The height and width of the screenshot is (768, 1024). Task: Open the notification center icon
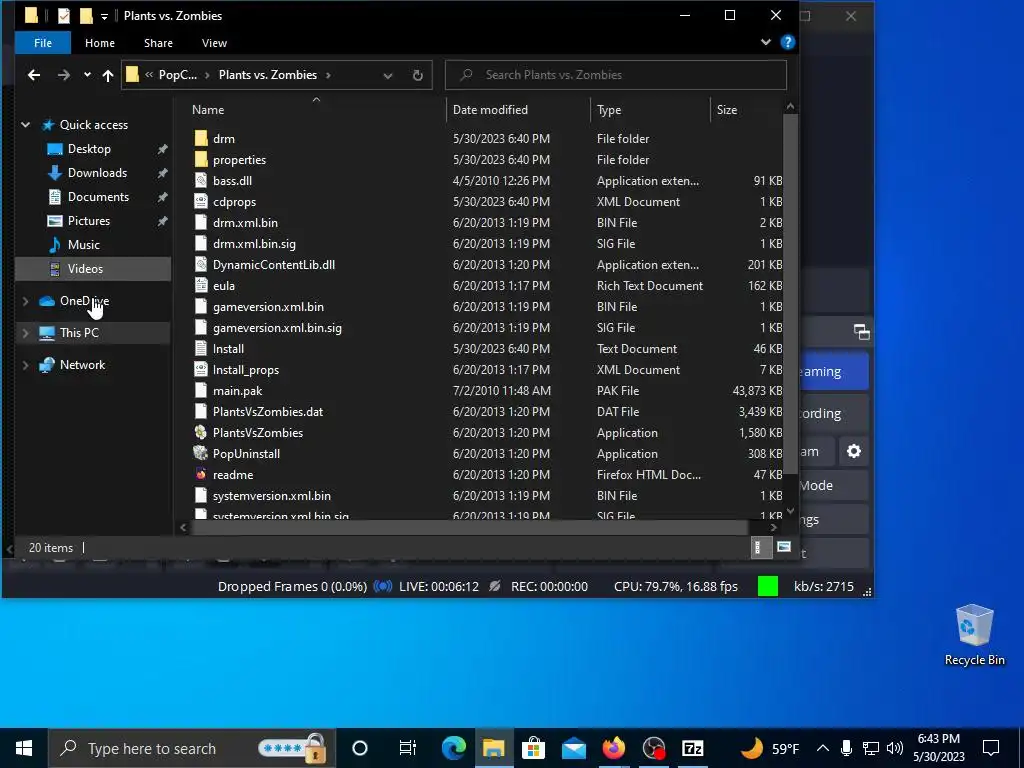991,748
